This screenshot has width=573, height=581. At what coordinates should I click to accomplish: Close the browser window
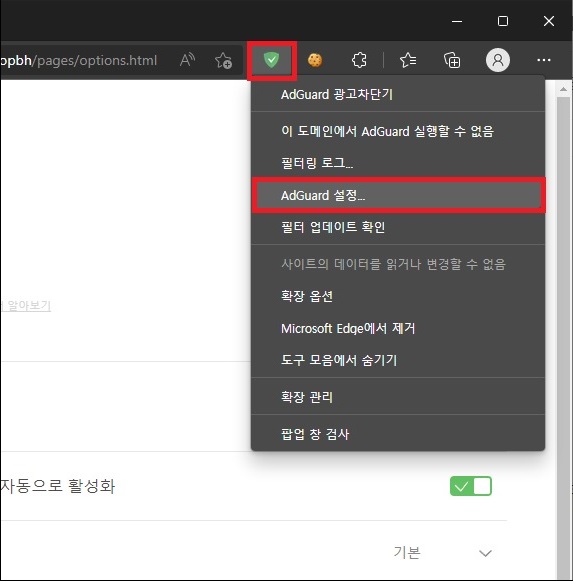click(x=549, y=21)
